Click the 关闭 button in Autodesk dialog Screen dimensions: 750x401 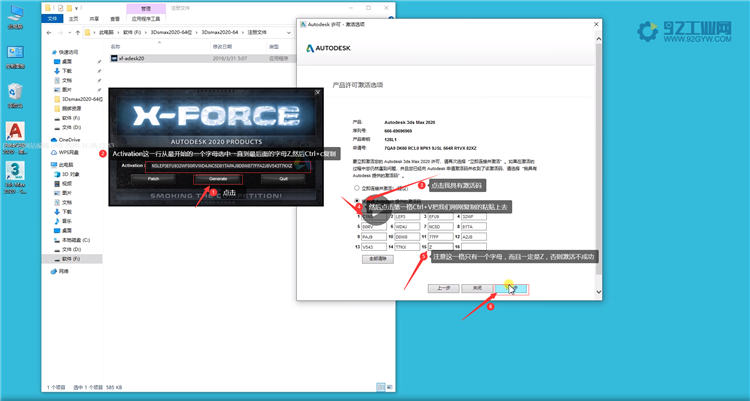(477, 288)
